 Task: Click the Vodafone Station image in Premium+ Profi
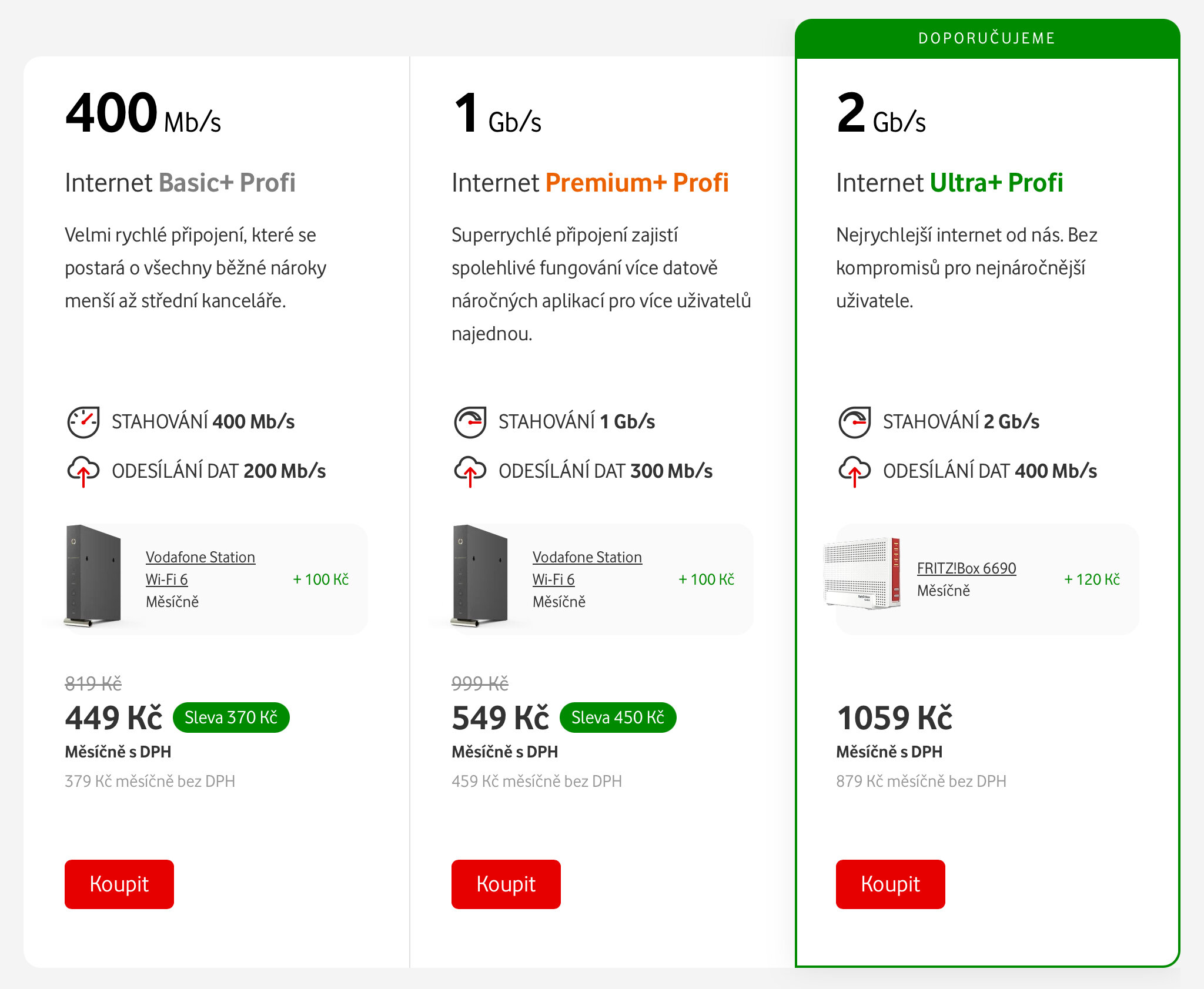480,576
